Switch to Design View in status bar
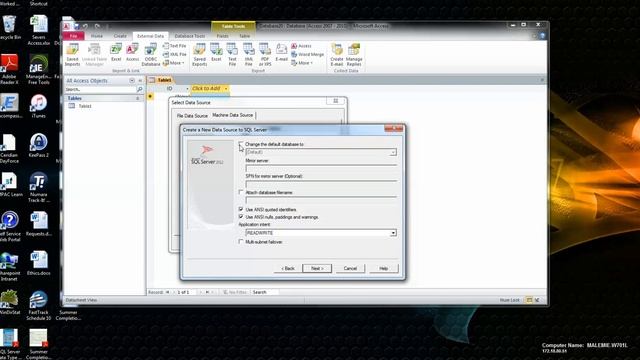The image size is (640, 360). click(537, 300)
